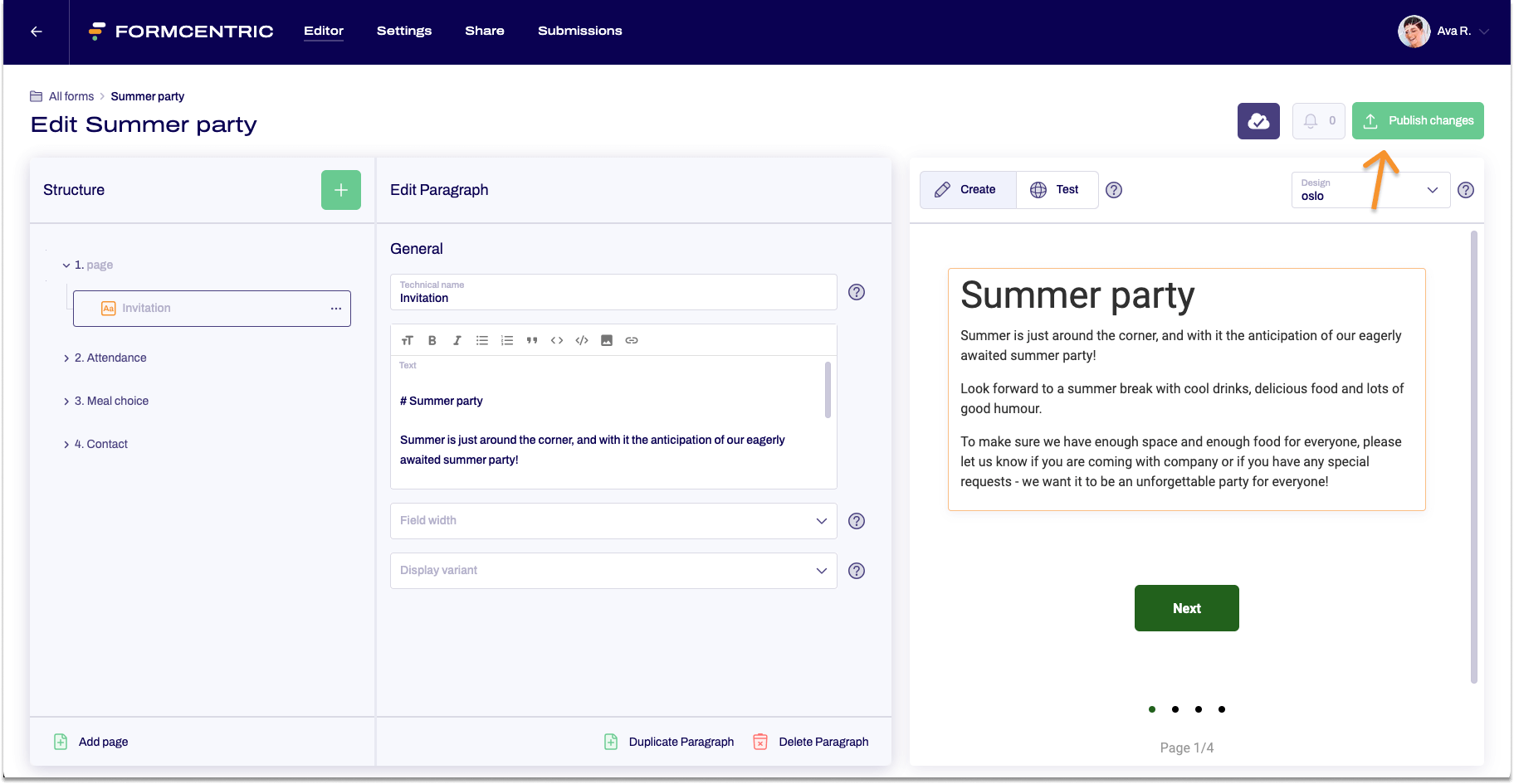Insert inline code with angle brackets icon
Screen dimensions: 1514x784
[x=557, y=340]
